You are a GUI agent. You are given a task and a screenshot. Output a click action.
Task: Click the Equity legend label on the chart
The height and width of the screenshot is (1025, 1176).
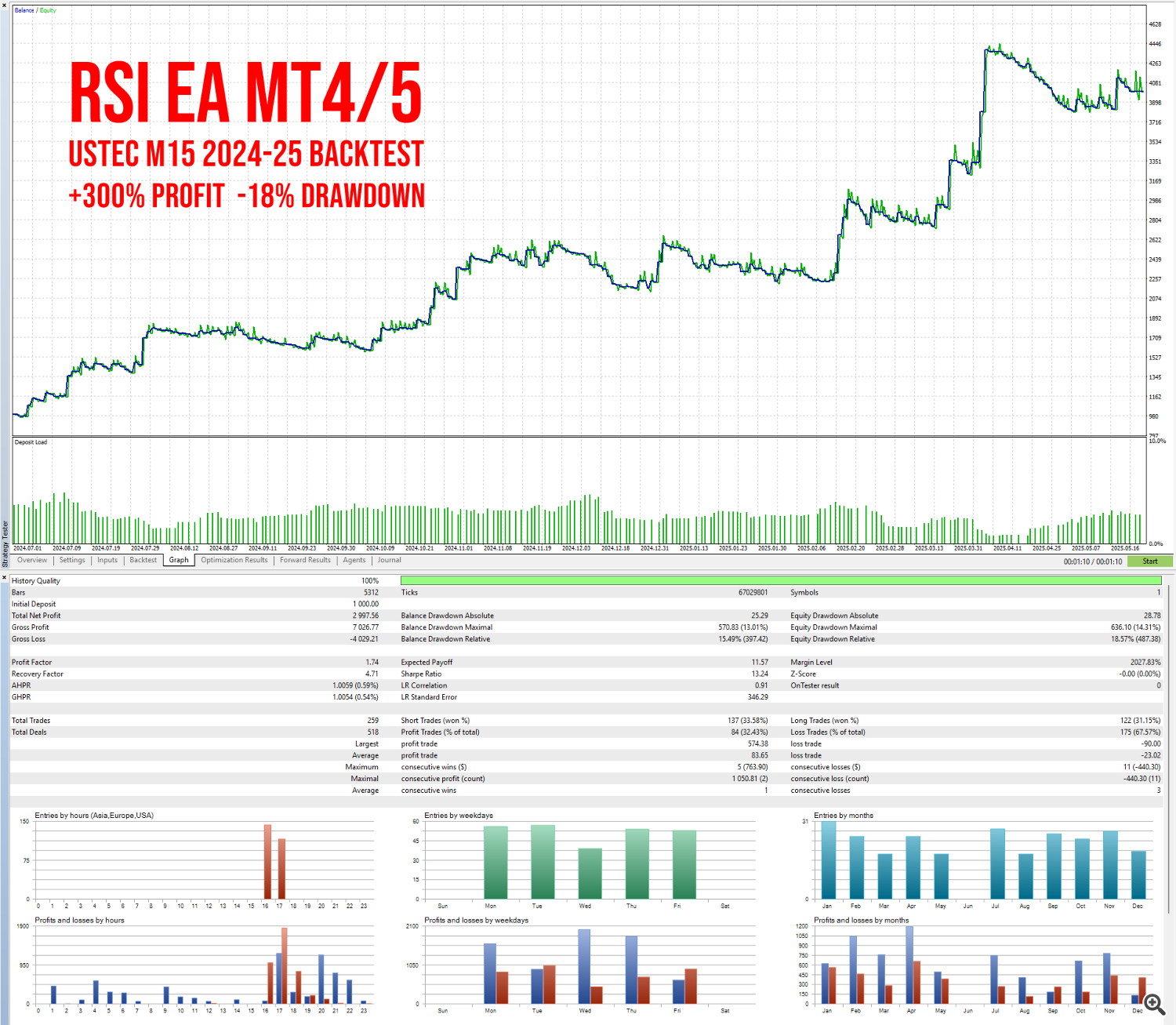click(x=48, y=10)
